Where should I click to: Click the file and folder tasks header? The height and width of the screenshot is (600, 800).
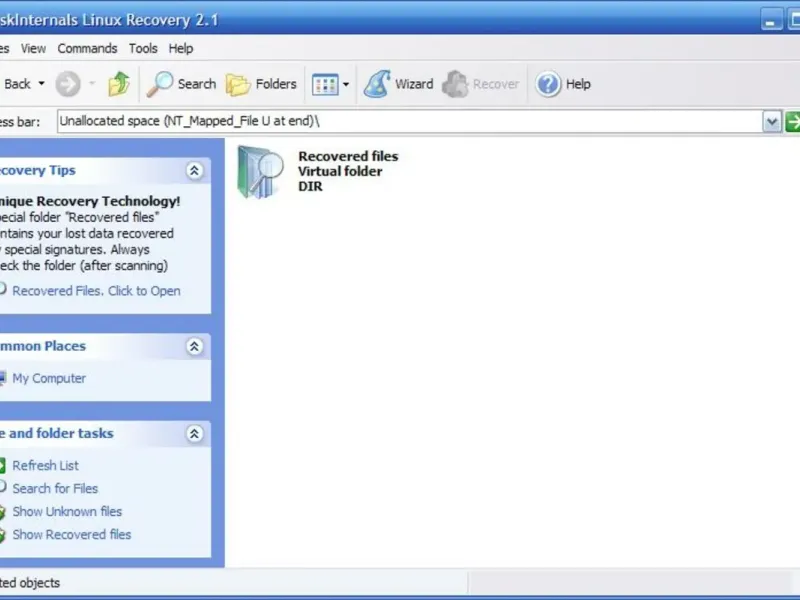coord(57,433)
